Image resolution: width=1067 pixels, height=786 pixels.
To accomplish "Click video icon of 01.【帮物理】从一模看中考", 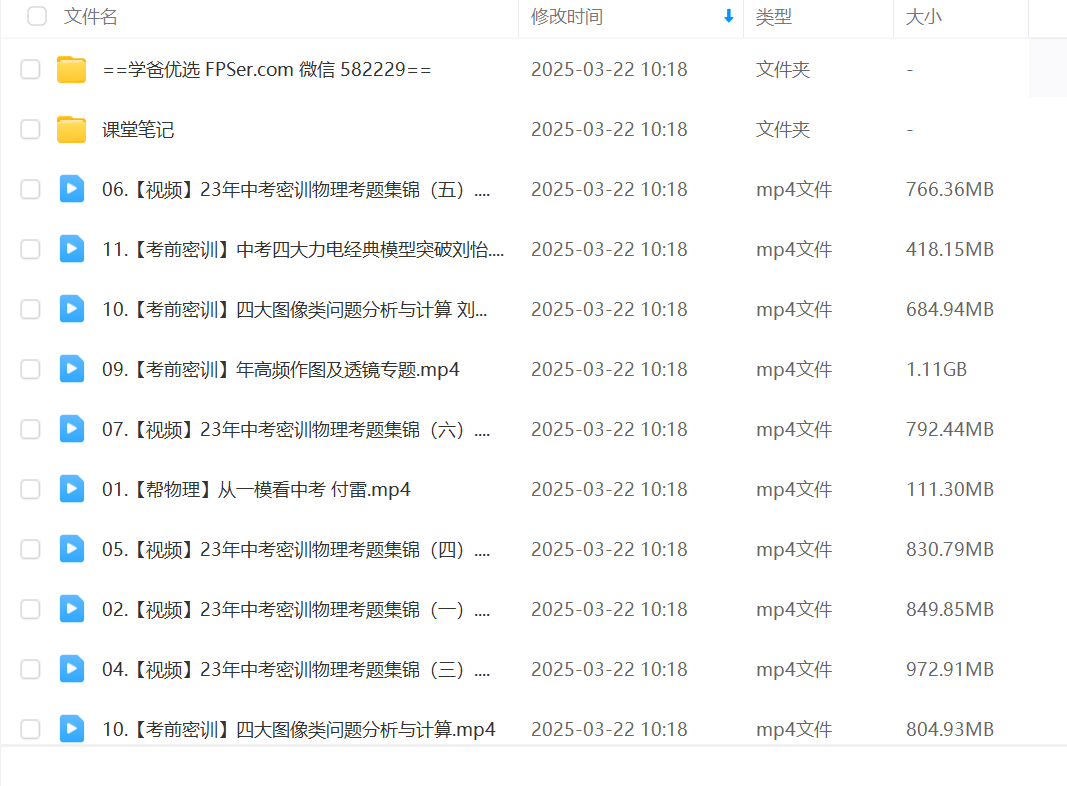I will 71,489.
